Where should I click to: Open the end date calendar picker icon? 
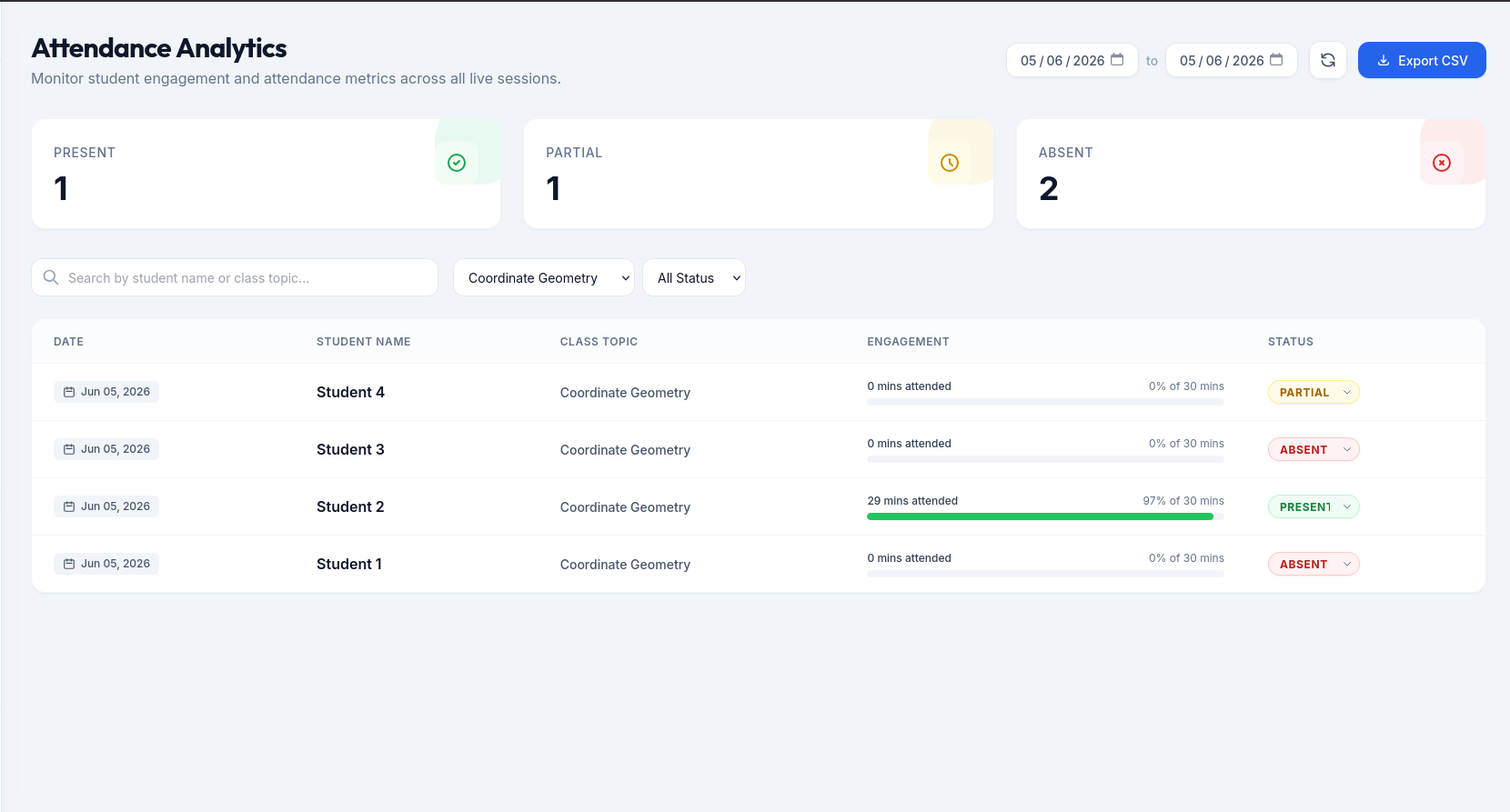coord(1276,60)
